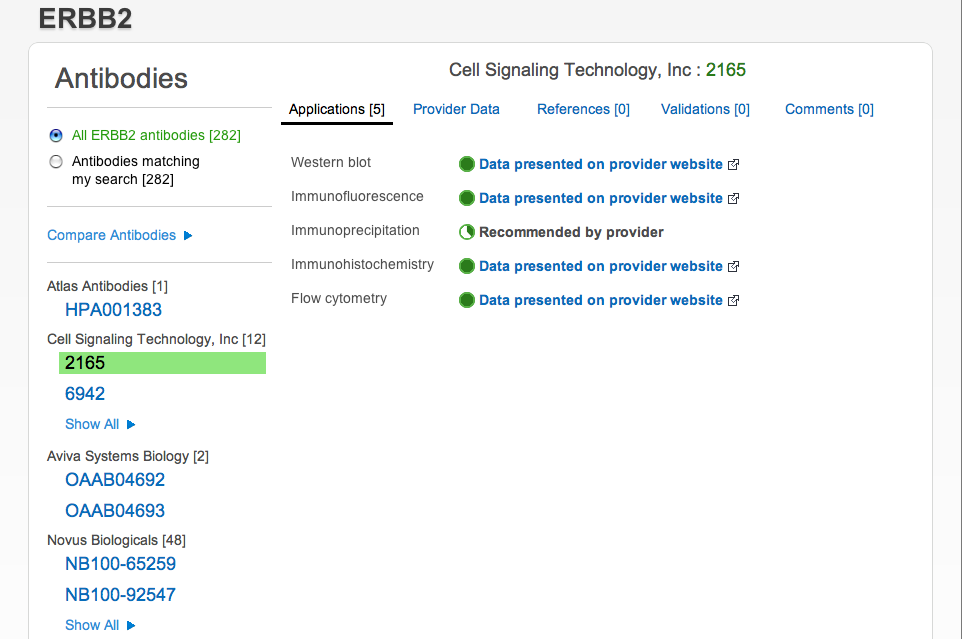This screenshot has width=962, height=639.
Task: Click the Flow cytometry green status indicator
Action: coord(466,300)
